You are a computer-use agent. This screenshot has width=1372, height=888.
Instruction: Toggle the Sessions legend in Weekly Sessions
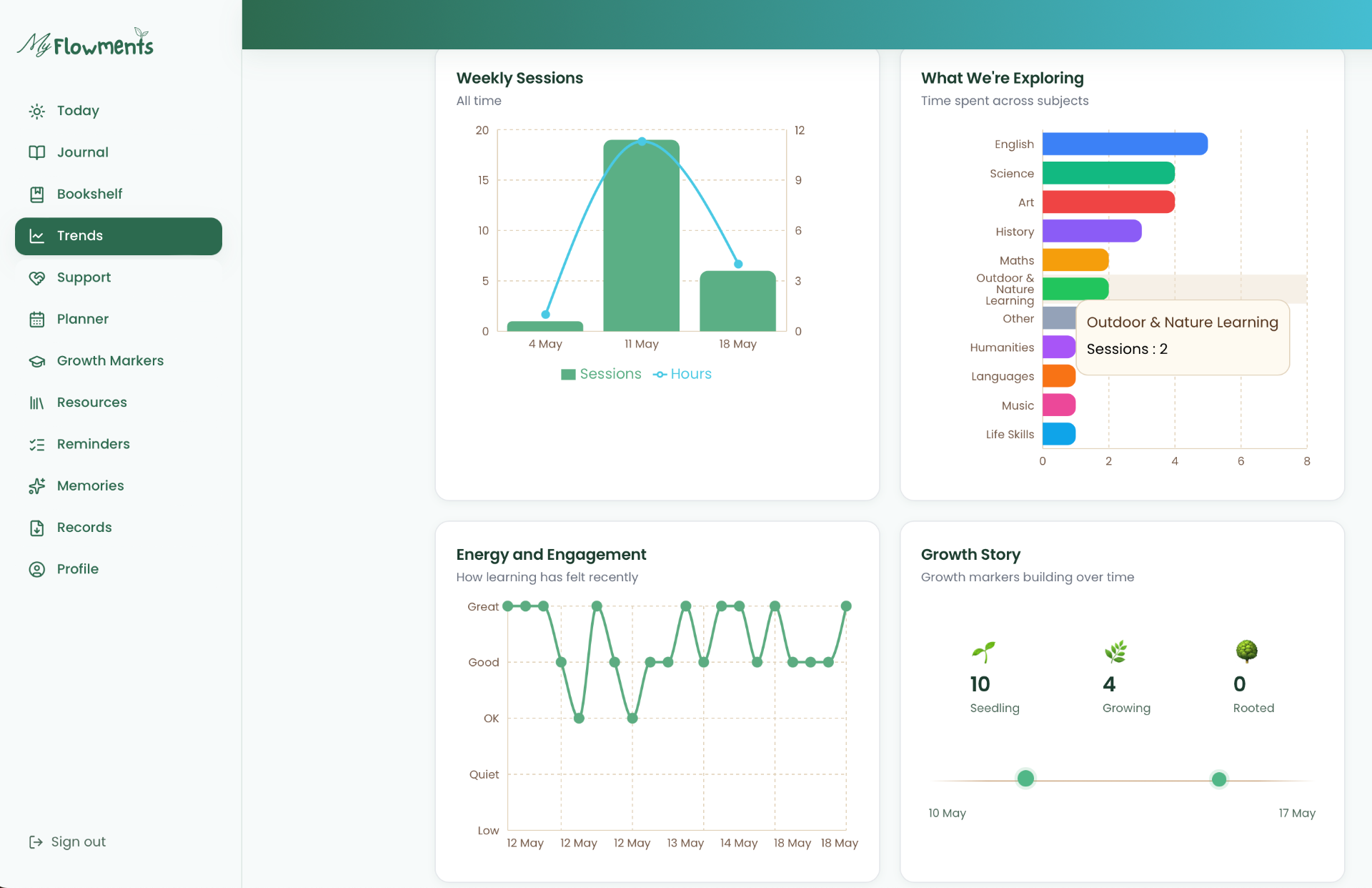click(x=601, y=374)
